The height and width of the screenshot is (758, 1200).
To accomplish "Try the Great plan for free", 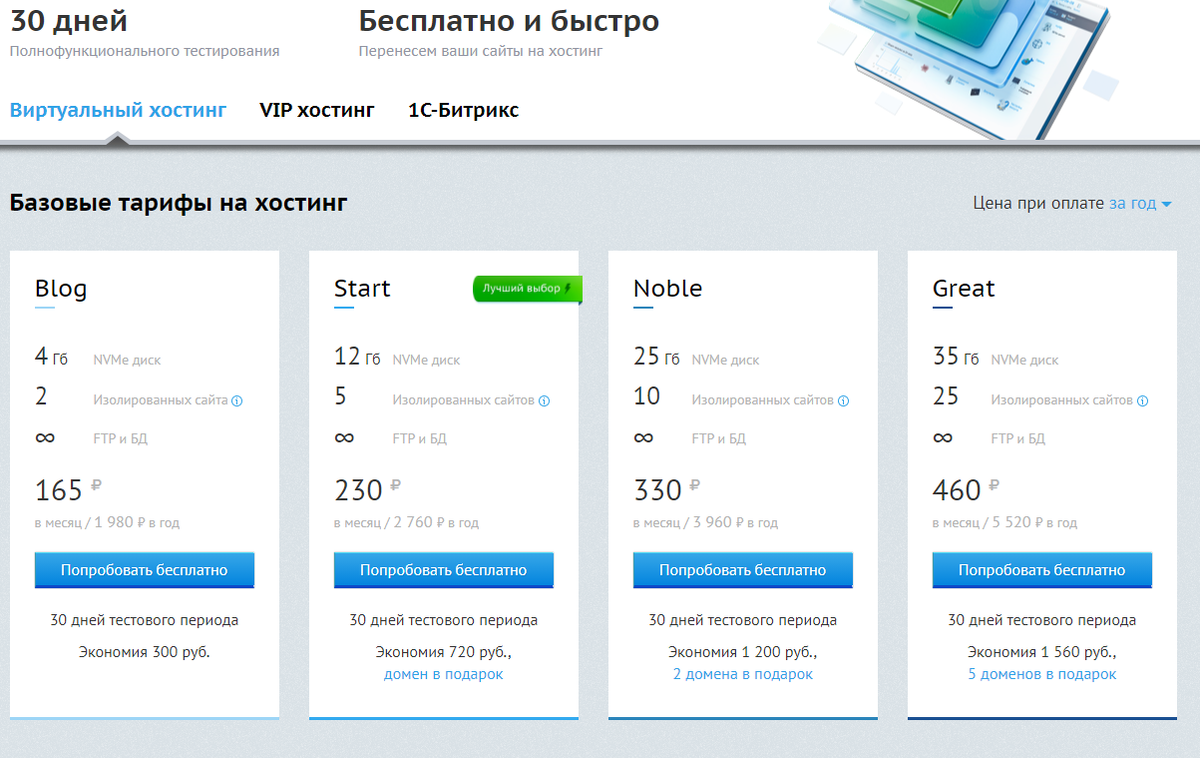I will [1042, 570].
